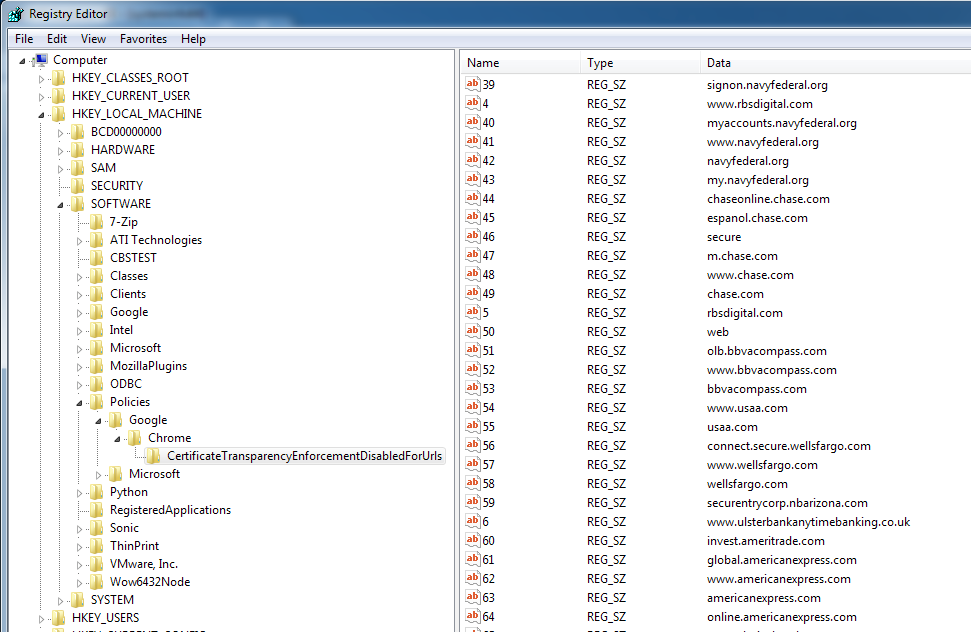Click the Python key folder icon

coord(97,492)
